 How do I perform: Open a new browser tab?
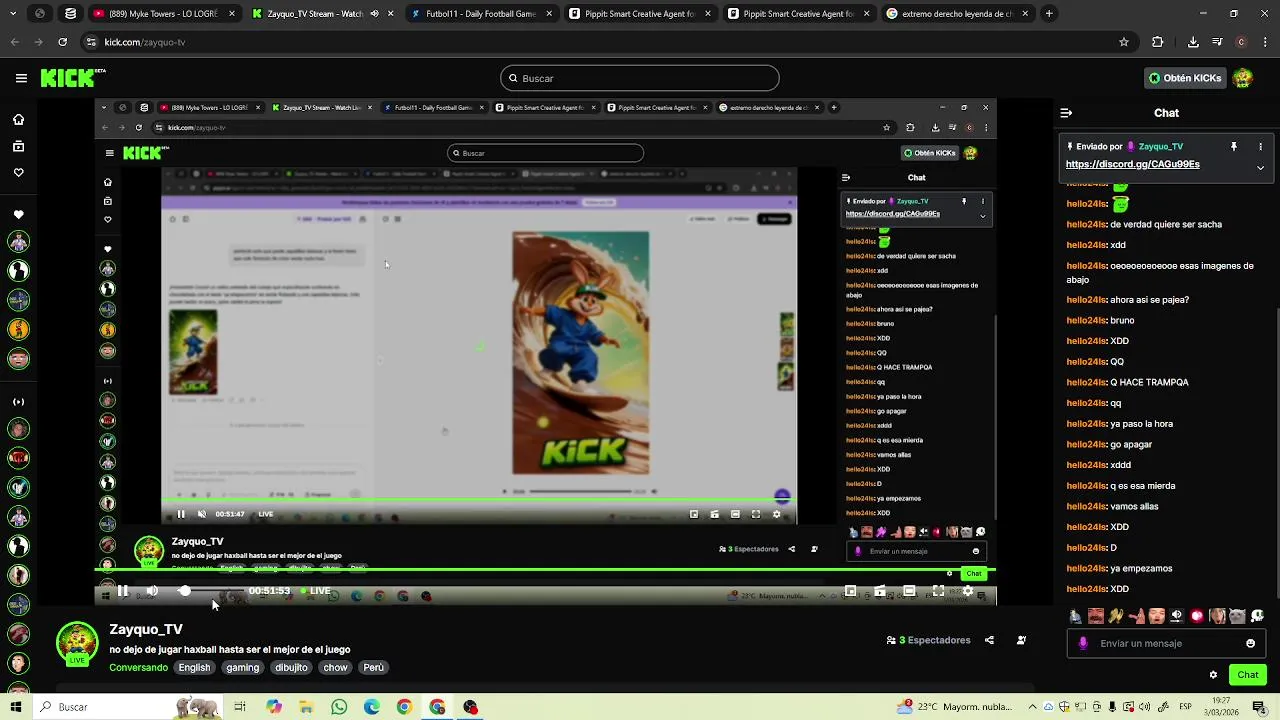pos(1049,14)
